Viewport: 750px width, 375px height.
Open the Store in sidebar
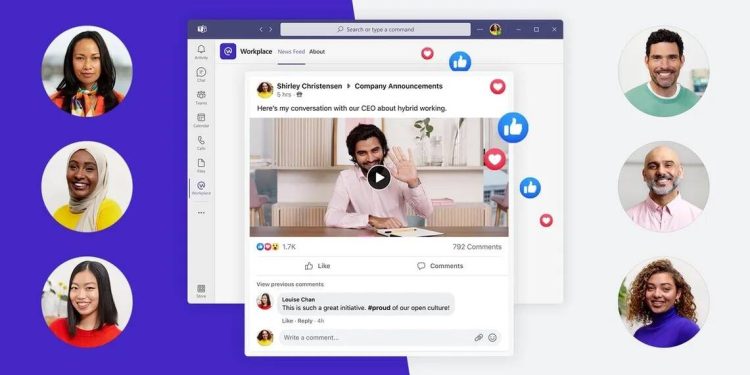pyautogui.click(x=201, y=291)
